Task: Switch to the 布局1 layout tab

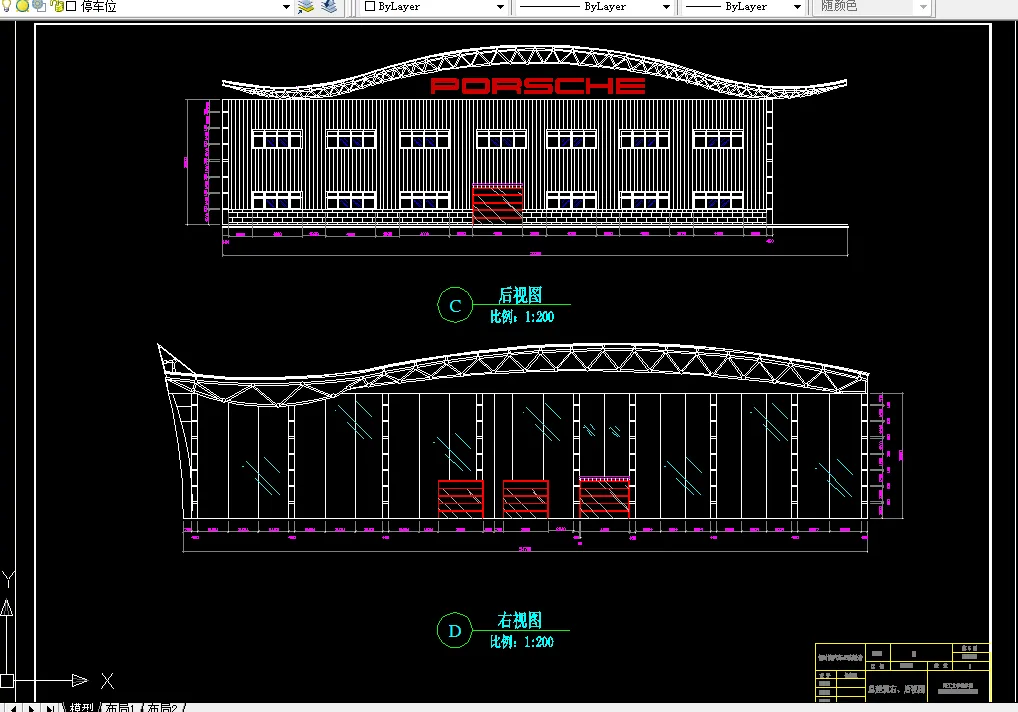Action: tap(120, 707)
